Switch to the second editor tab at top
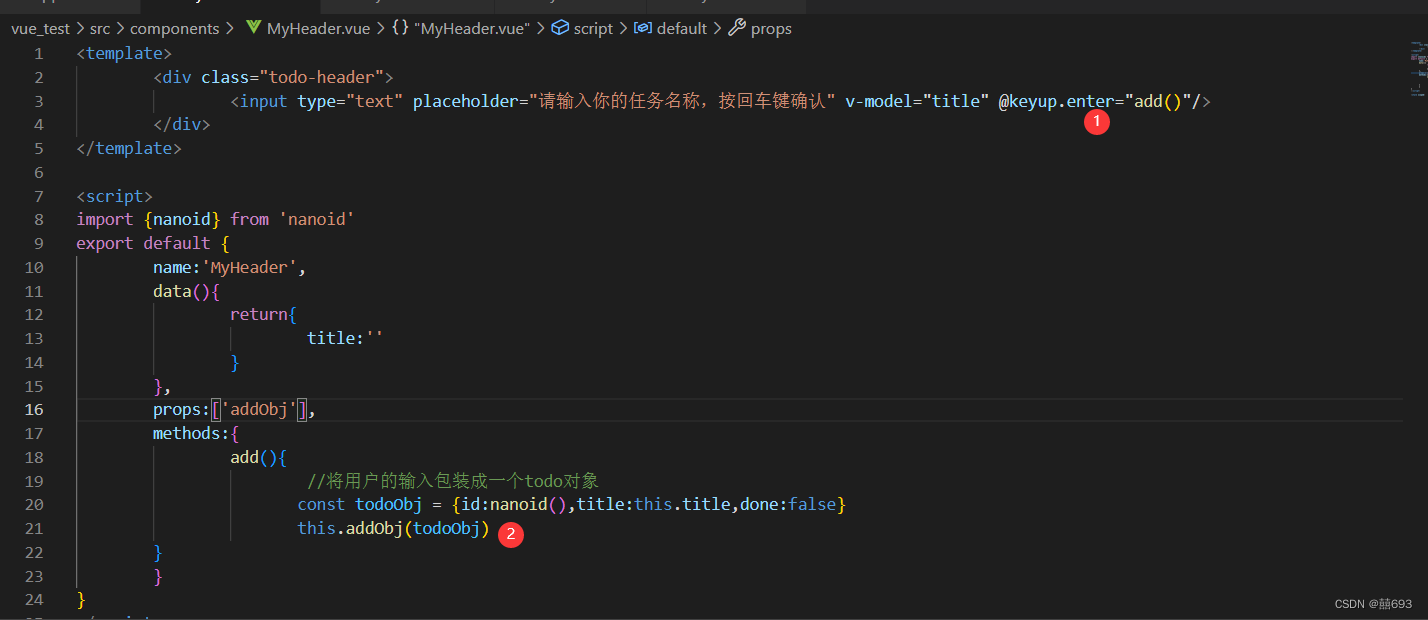Screen dimensions: 1428x620 (x=230, y=5)
